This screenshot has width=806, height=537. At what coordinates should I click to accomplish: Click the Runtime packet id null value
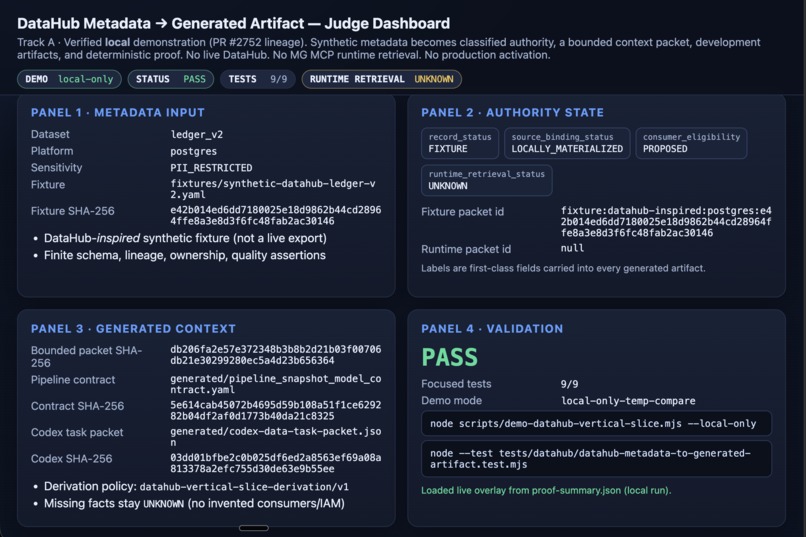coord(572,248)
